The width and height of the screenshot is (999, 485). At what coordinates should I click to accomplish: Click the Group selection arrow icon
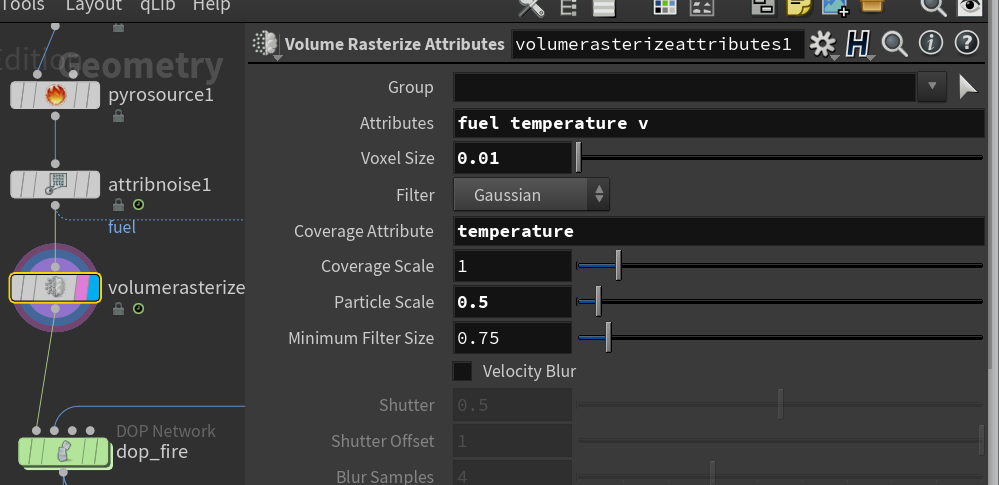tap(968, 87)
